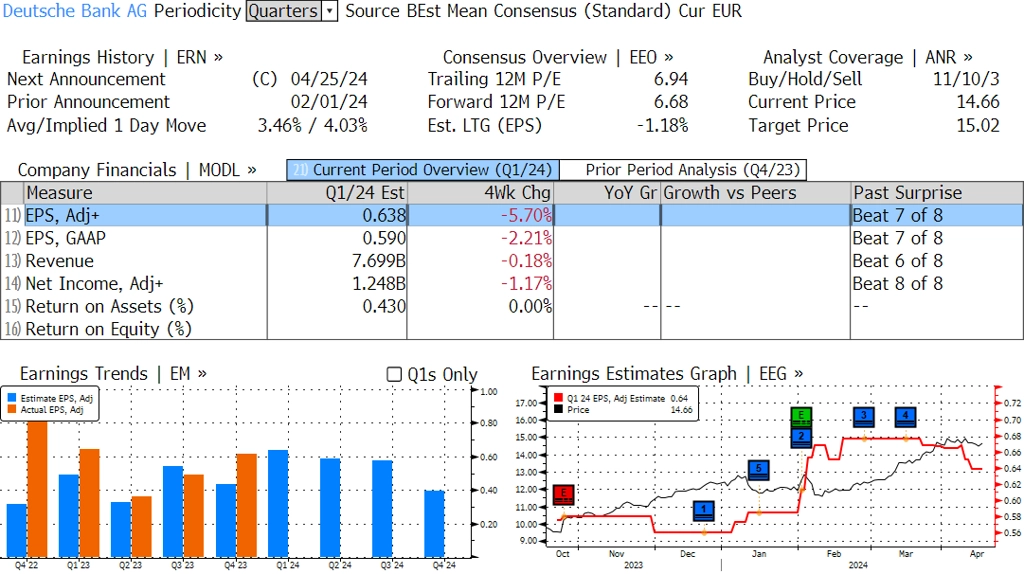Switch to Prior Period Analysis (Q4/23) tab

click(x=684, y=170)
